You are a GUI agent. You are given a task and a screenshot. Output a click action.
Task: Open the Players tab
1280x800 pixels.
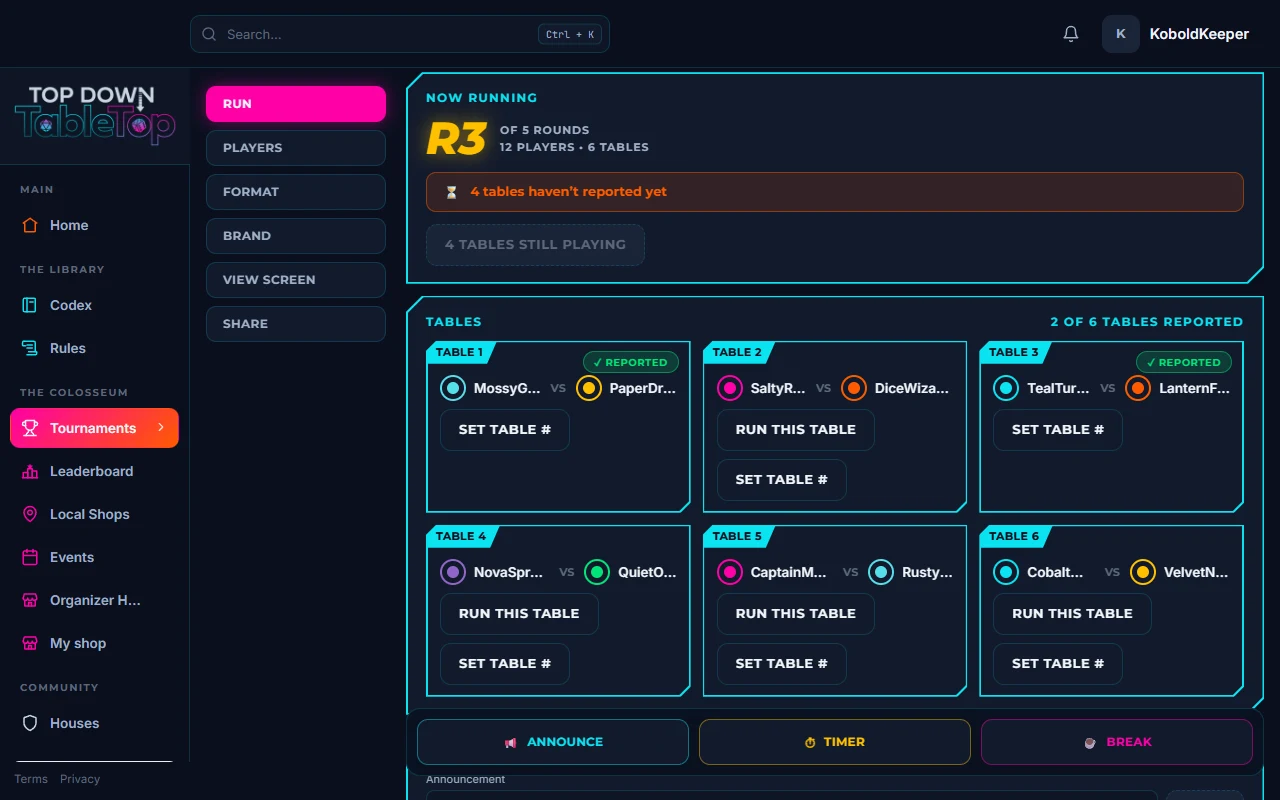(x=296, y=148)
